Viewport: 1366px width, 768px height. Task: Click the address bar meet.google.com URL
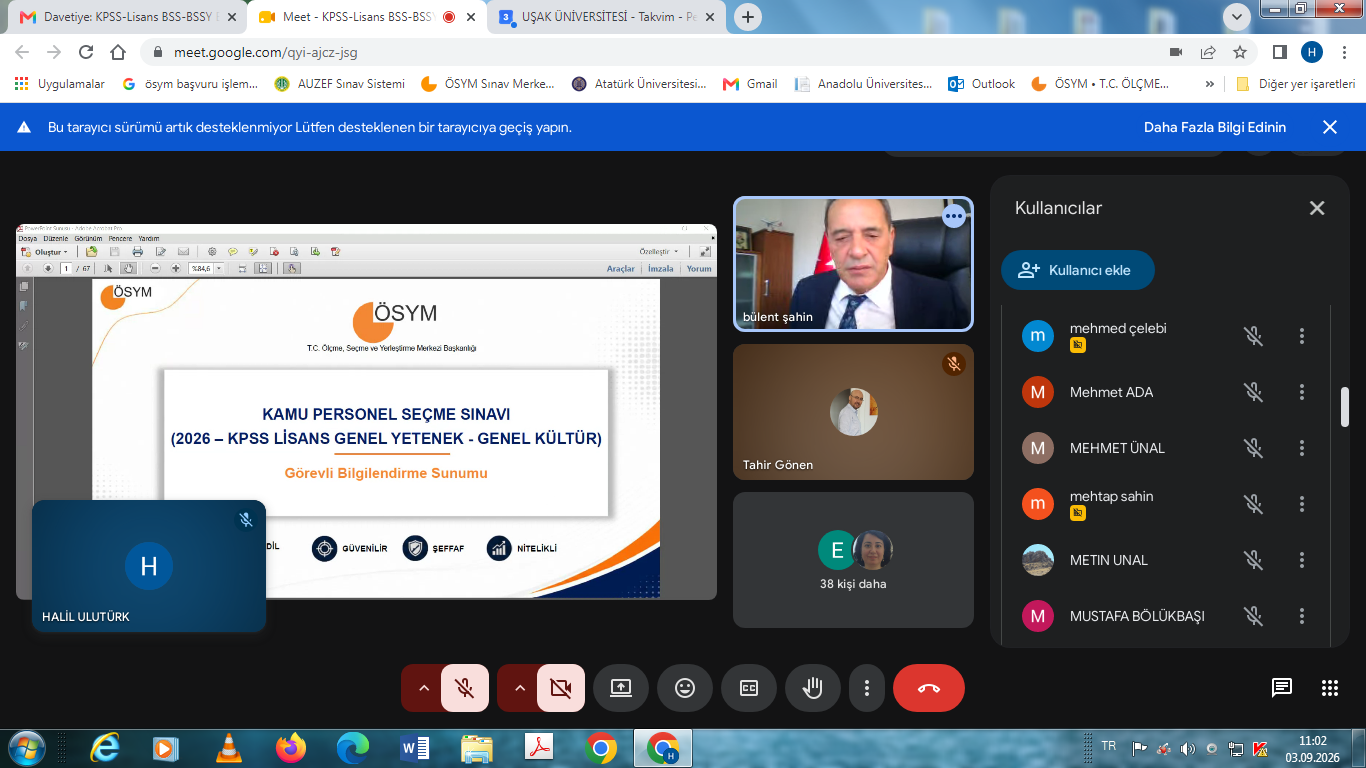click(265, 52)
